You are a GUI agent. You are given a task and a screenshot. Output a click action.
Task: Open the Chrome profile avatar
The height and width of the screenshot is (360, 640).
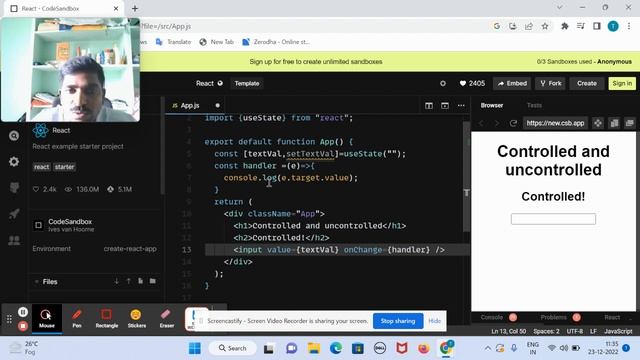point(613,26)
